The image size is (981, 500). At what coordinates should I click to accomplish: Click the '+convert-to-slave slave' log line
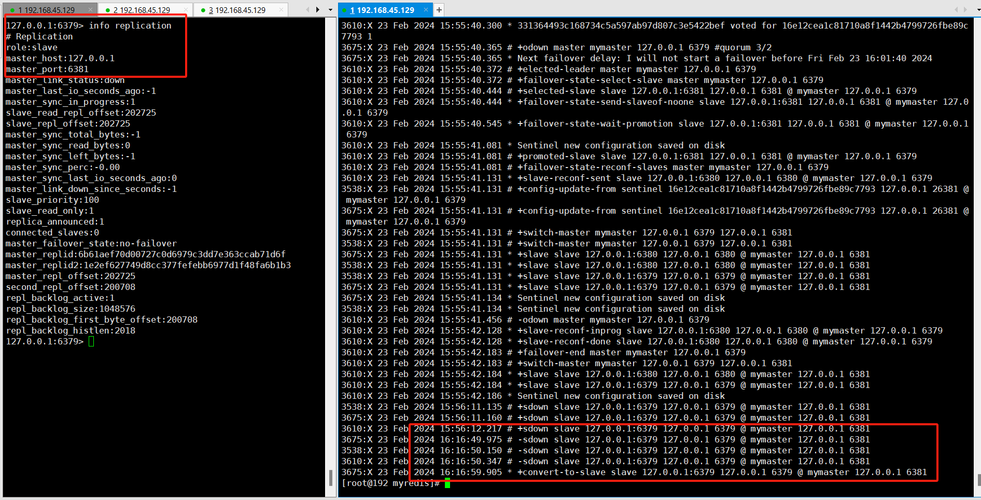coord(634,472)
